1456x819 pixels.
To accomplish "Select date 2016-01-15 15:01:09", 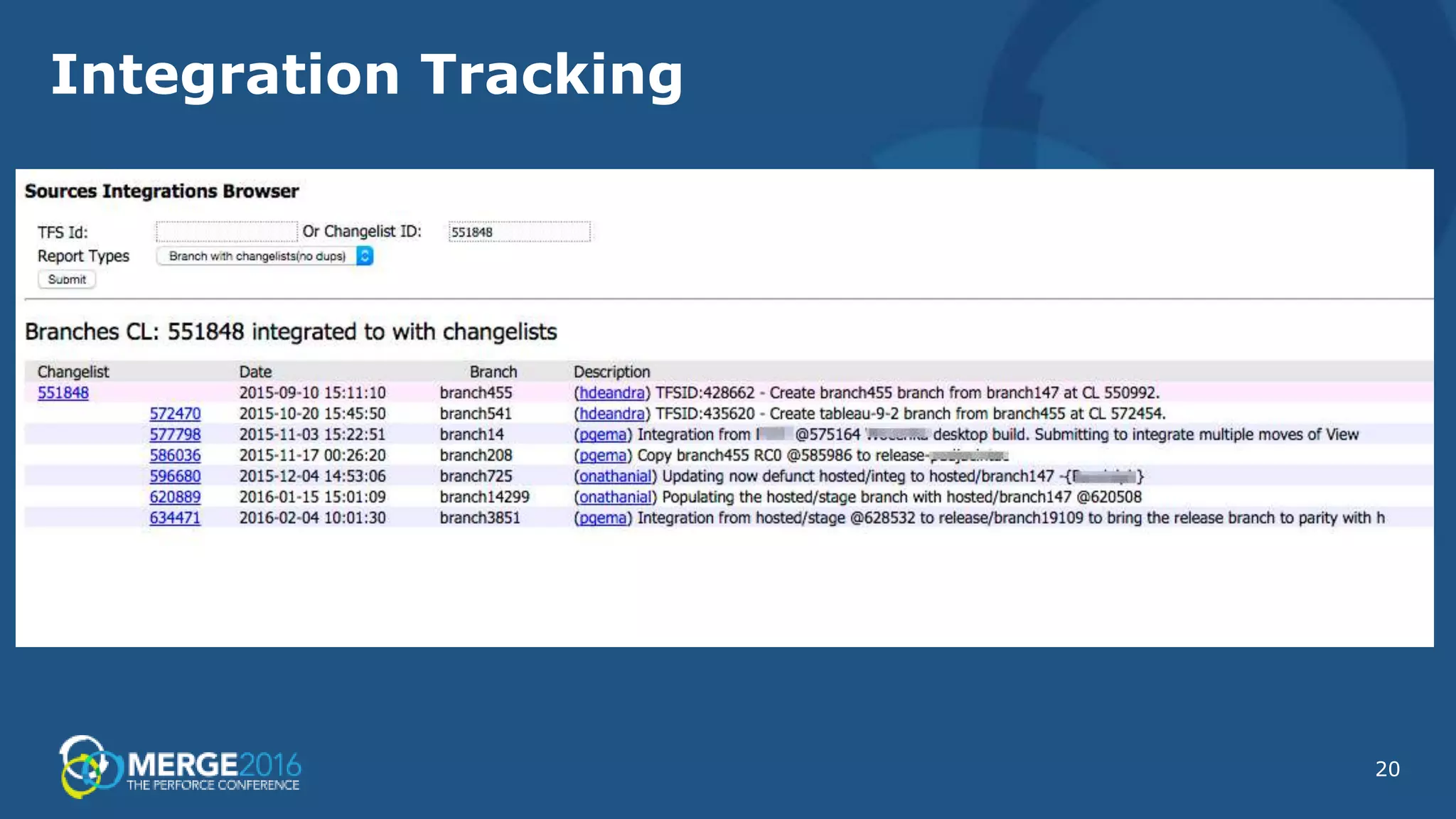I will point(313,497).
